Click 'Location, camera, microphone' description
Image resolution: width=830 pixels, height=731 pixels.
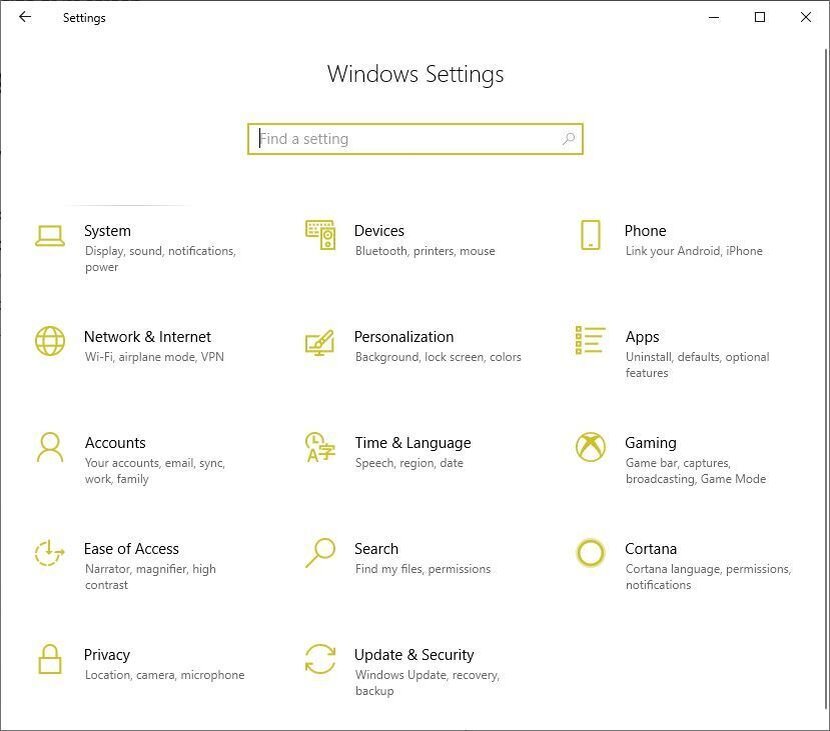165,675
